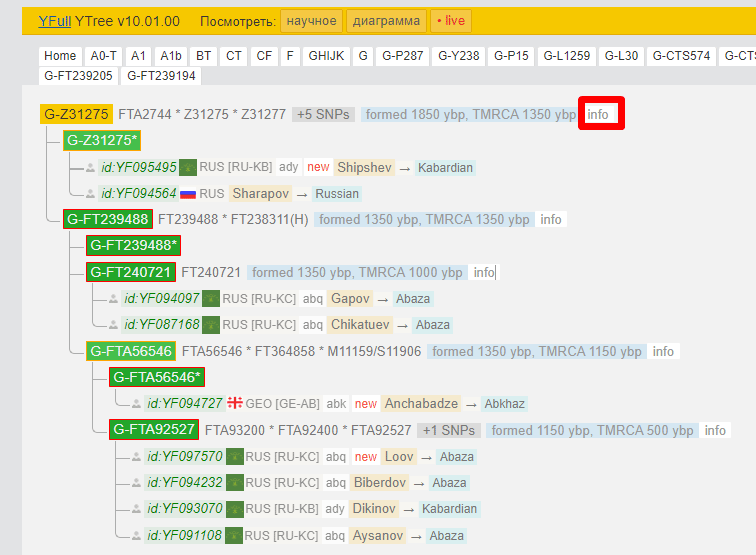Click the Georgian flag icon beside Anchabadze
Viewport: 756px width, 555px height.
[236, 404]
